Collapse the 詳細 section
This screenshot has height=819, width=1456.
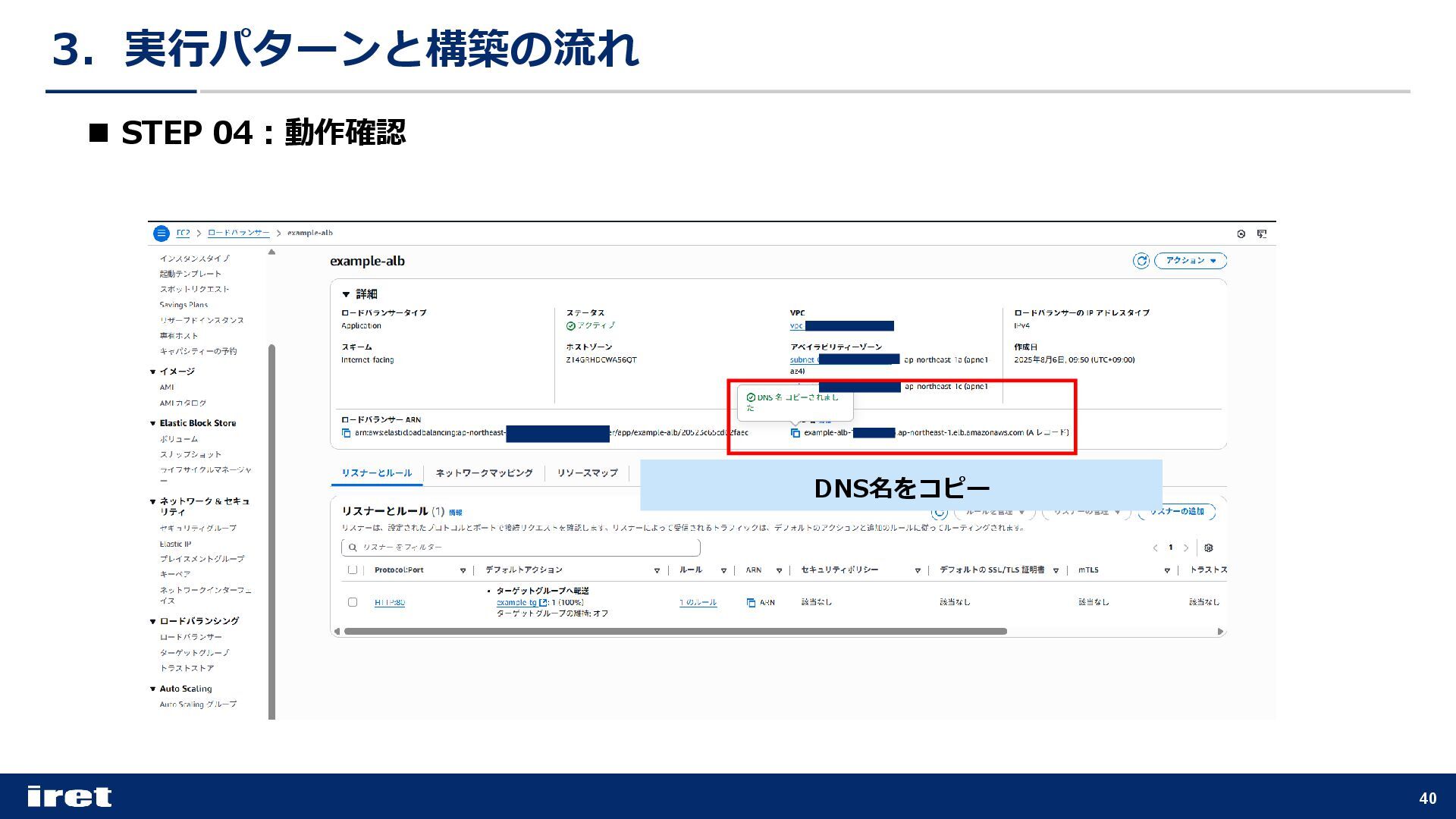346,294
